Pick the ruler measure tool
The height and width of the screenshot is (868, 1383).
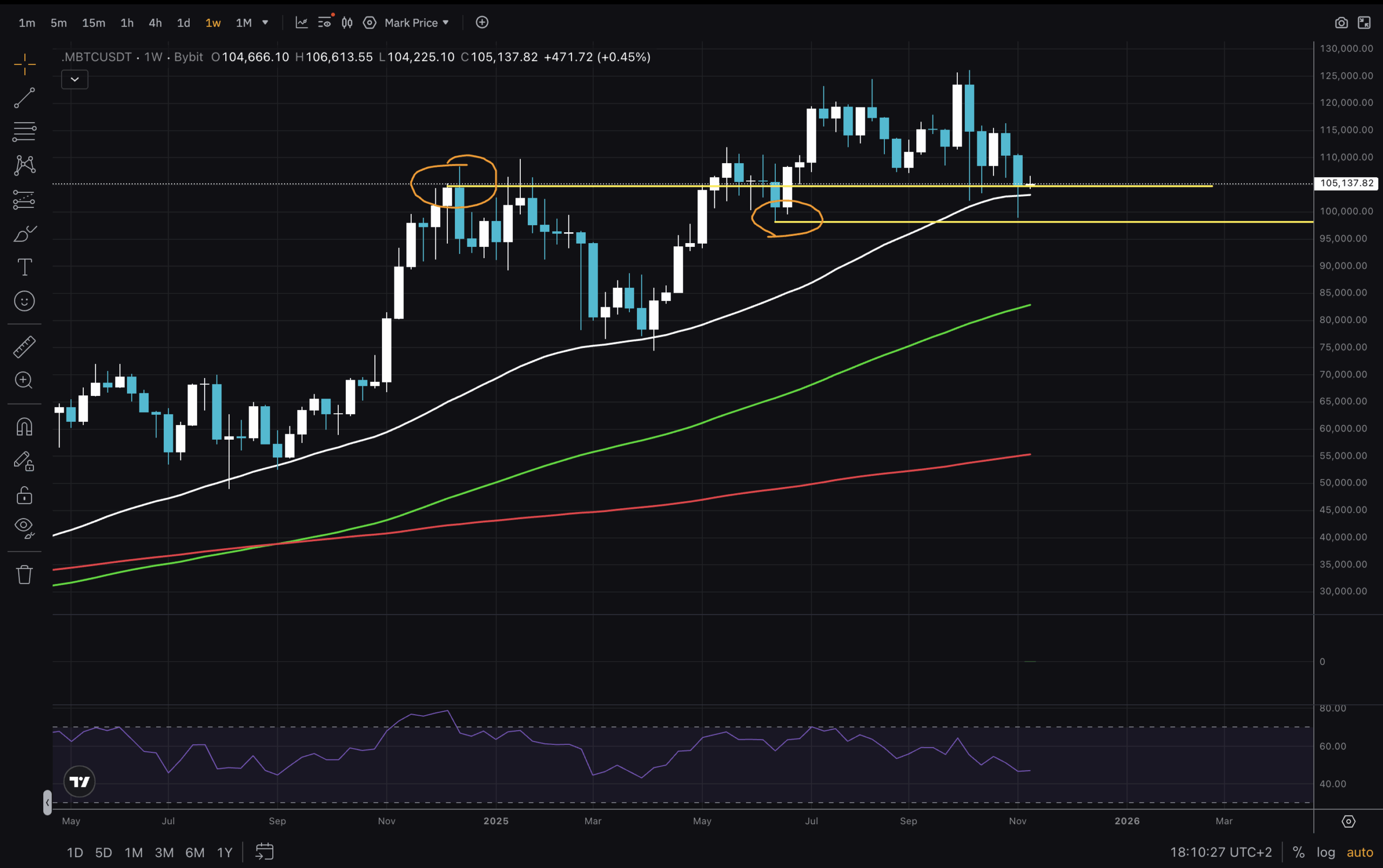[24, 347]
